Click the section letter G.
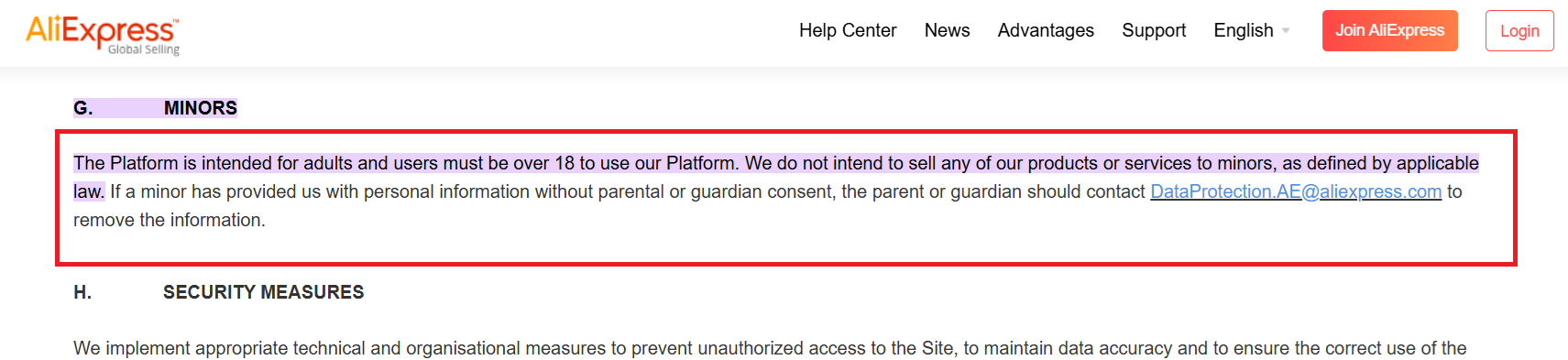This screenshot has height=360, width=1568. 82,108
